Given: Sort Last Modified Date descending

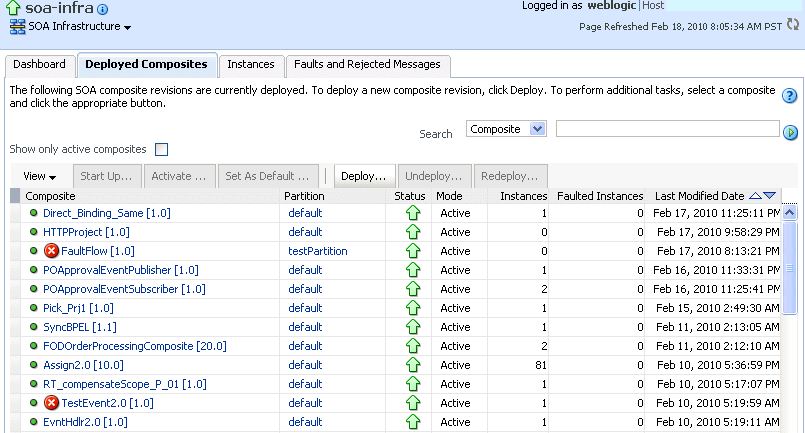Looking at the screenshot, I should pyautogui.click(x=769, y=196).
